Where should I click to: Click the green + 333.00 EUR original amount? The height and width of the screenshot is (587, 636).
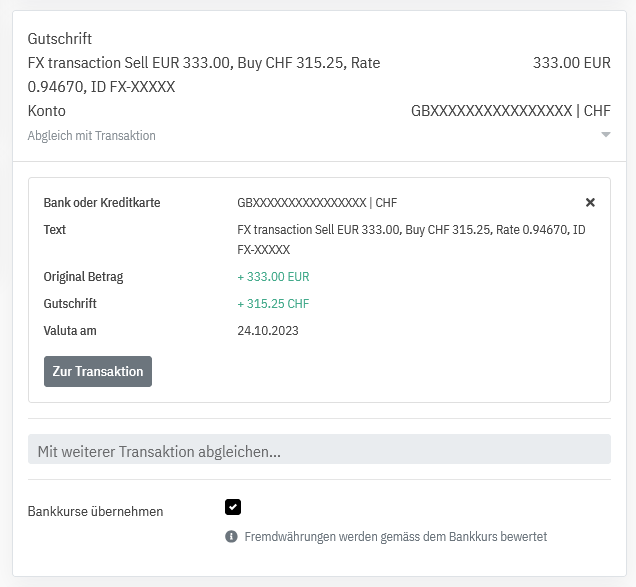click(x=273, y=277)
